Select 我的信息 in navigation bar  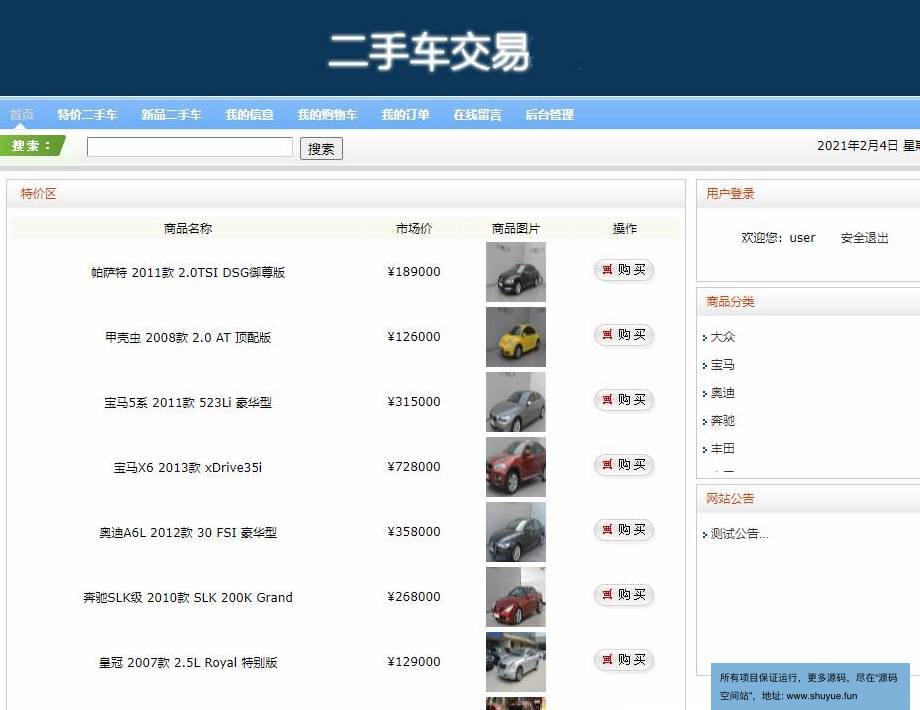click(x=249, y=114)
